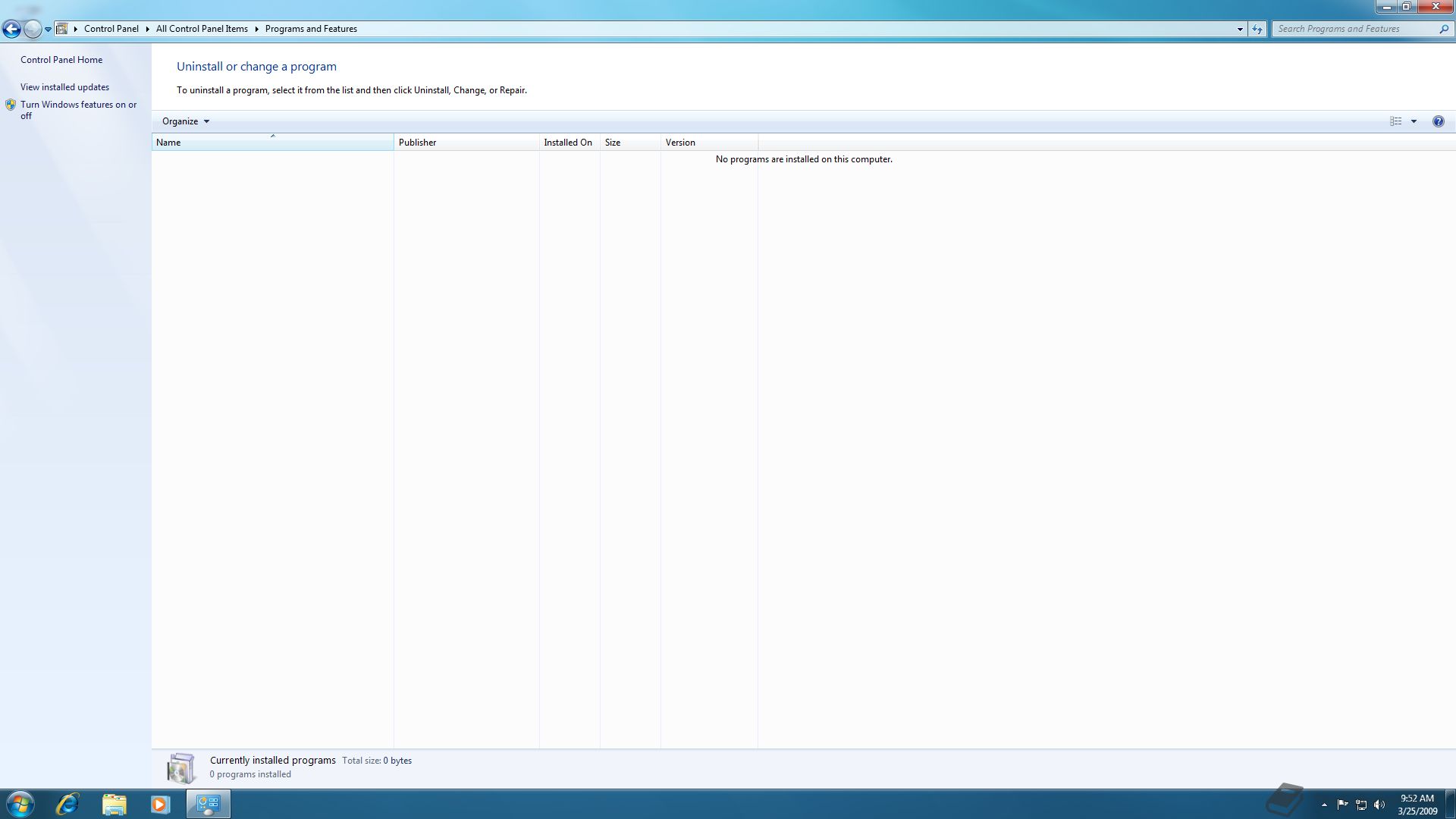
Task: Launch Internet Explorer from taskbar
Action: pos(67,804)
